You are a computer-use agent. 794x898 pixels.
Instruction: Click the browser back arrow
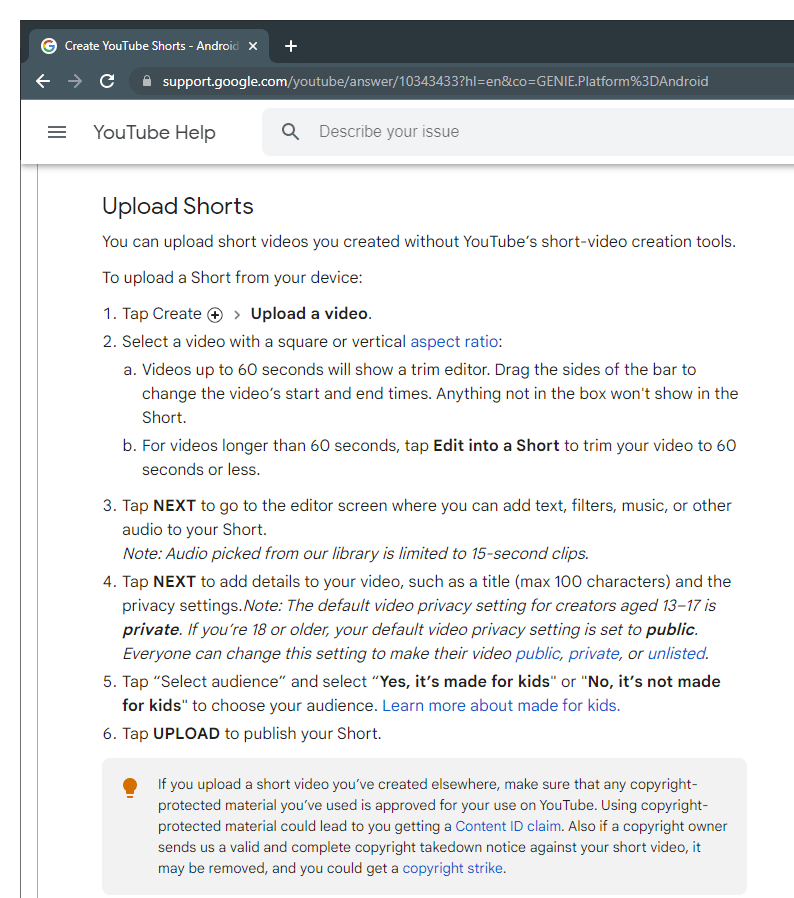[42, 82]
